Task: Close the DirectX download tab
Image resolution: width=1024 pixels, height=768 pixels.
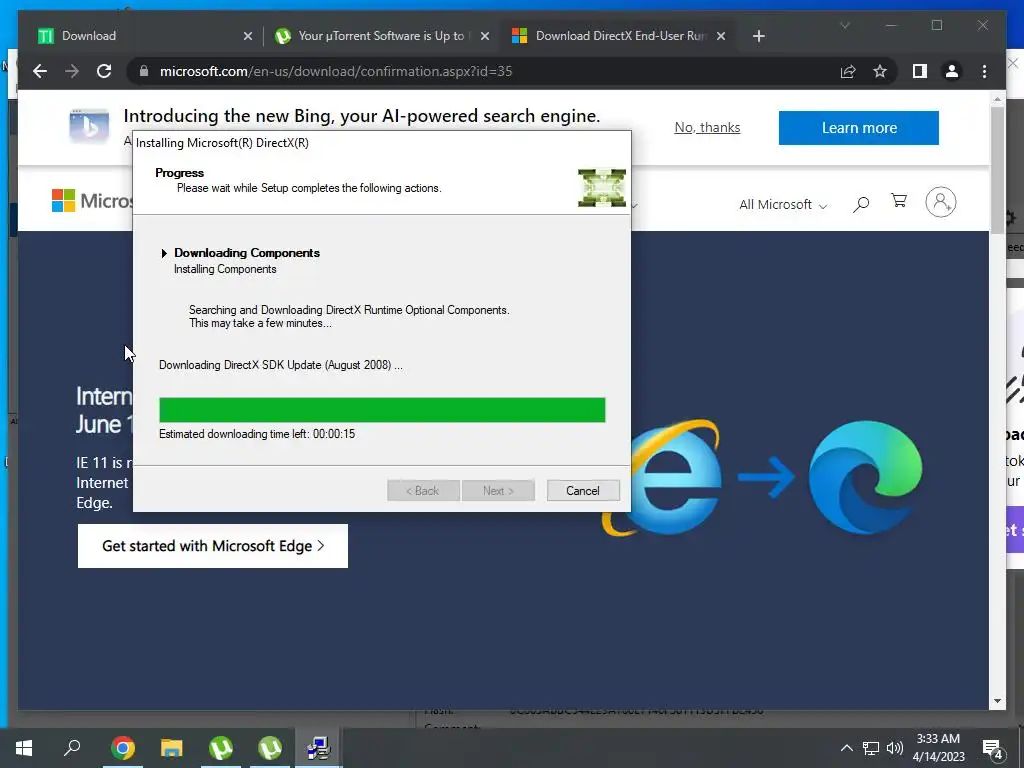Action: [x=721, y=36]
